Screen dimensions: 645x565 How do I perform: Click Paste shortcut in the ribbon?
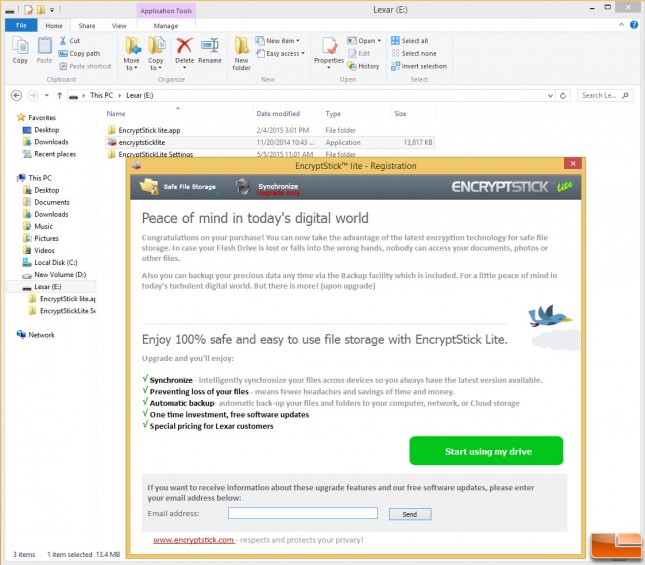pyautogui.click(x=85, y=66)
